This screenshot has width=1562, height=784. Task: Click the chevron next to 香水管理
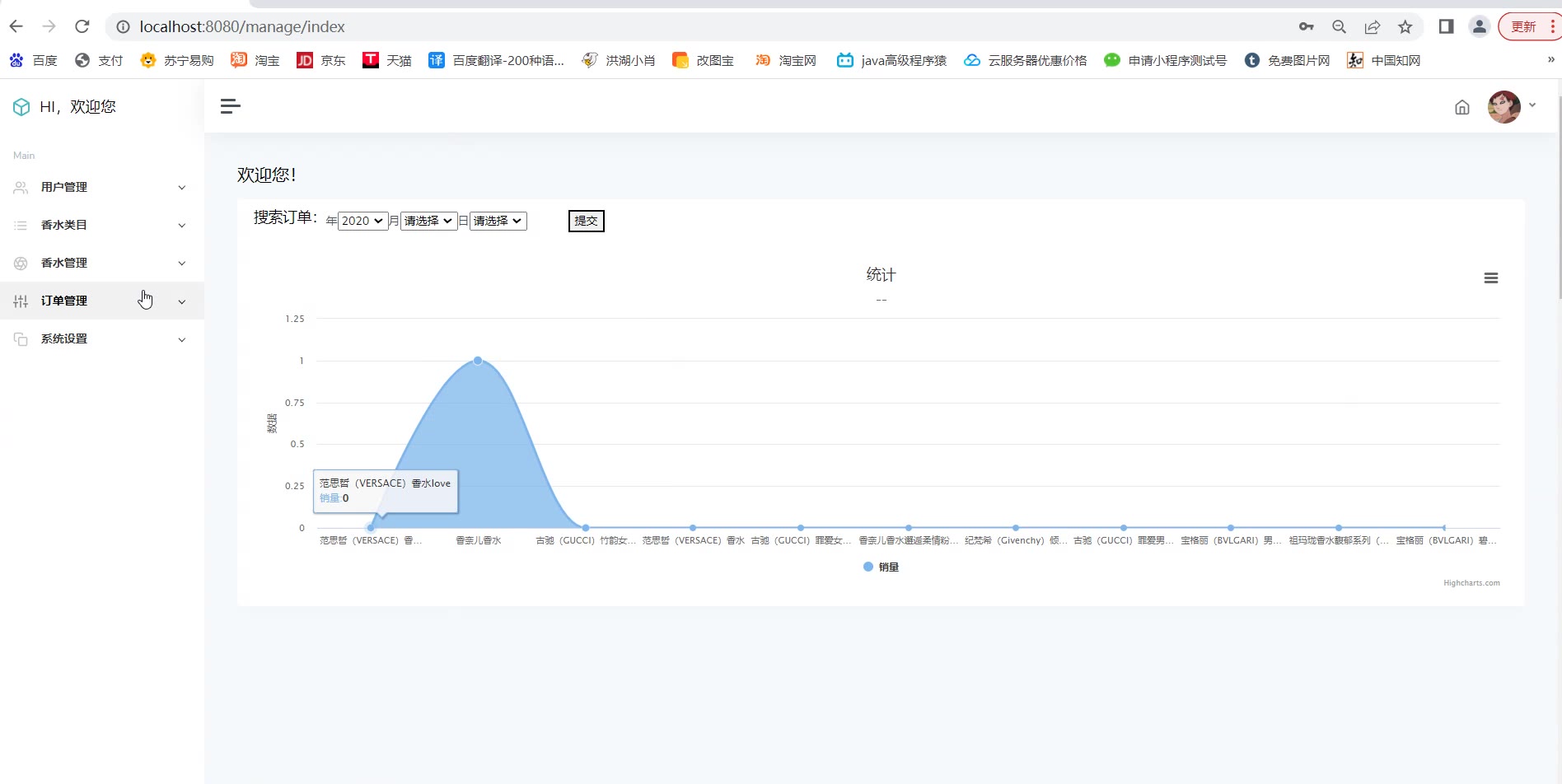tap(182, 264)
